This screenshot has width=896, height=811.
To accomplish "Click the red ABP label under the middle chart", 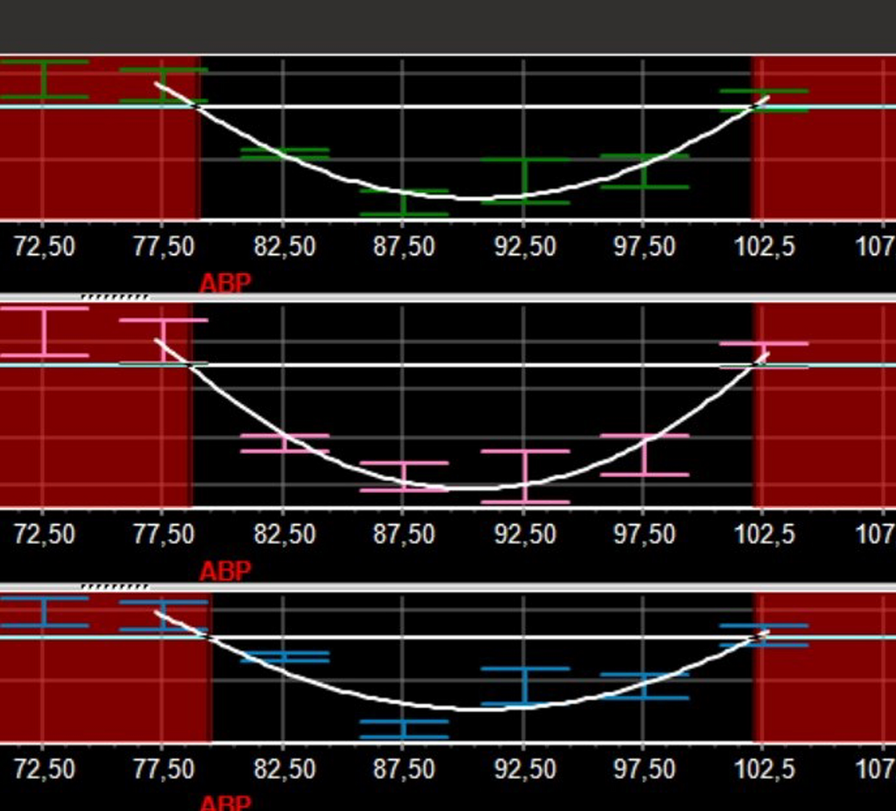I will click(x=225, y=571).
